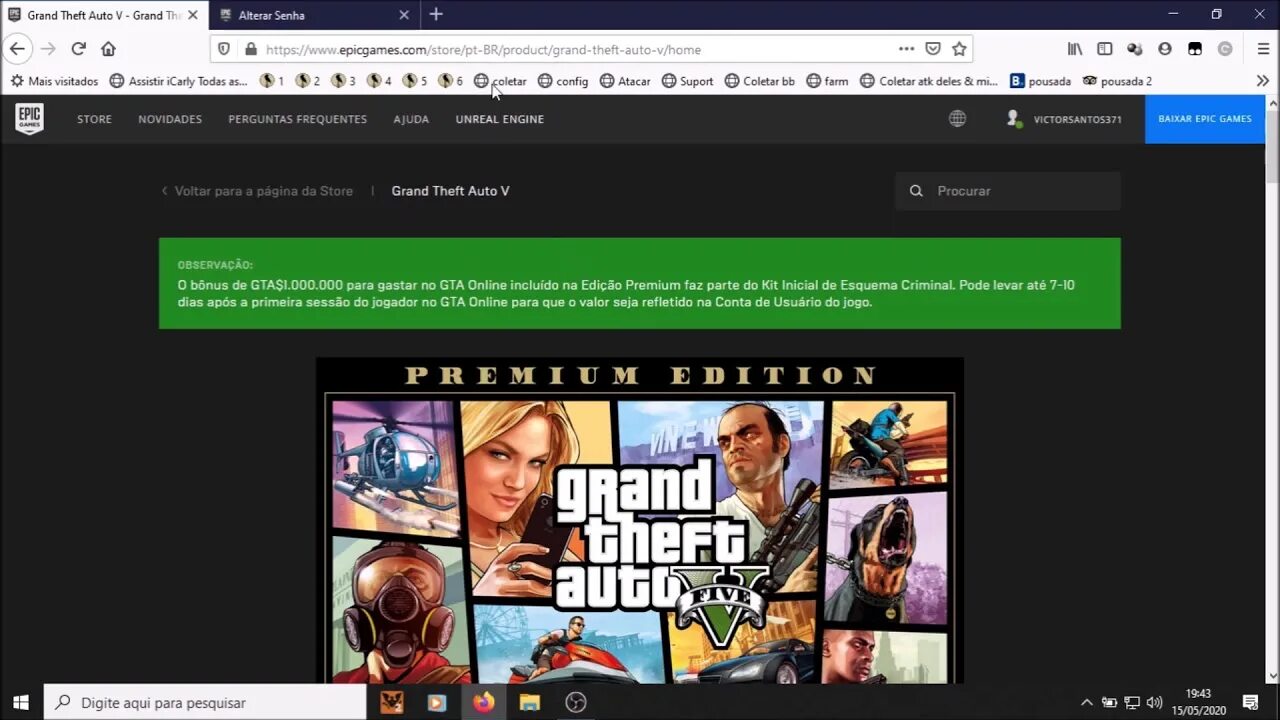1280x720 pixels.
Task: Open the Windows Start menu
Action: [21, 703]
